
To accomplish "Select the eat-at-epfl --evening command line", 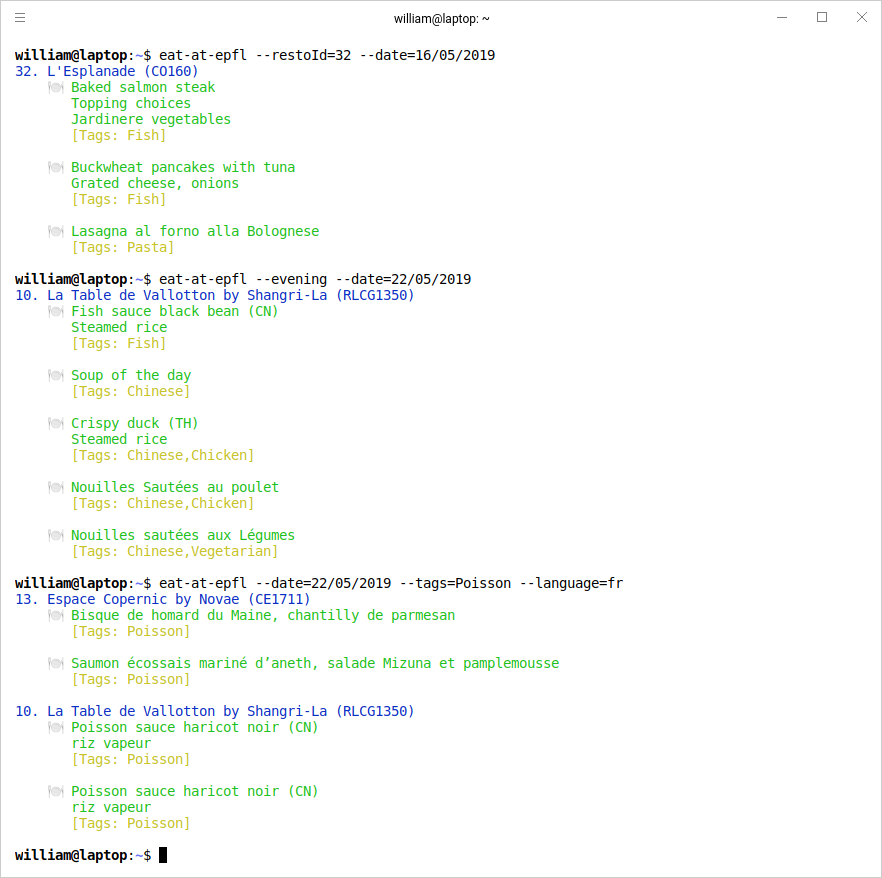I will 315,280.
